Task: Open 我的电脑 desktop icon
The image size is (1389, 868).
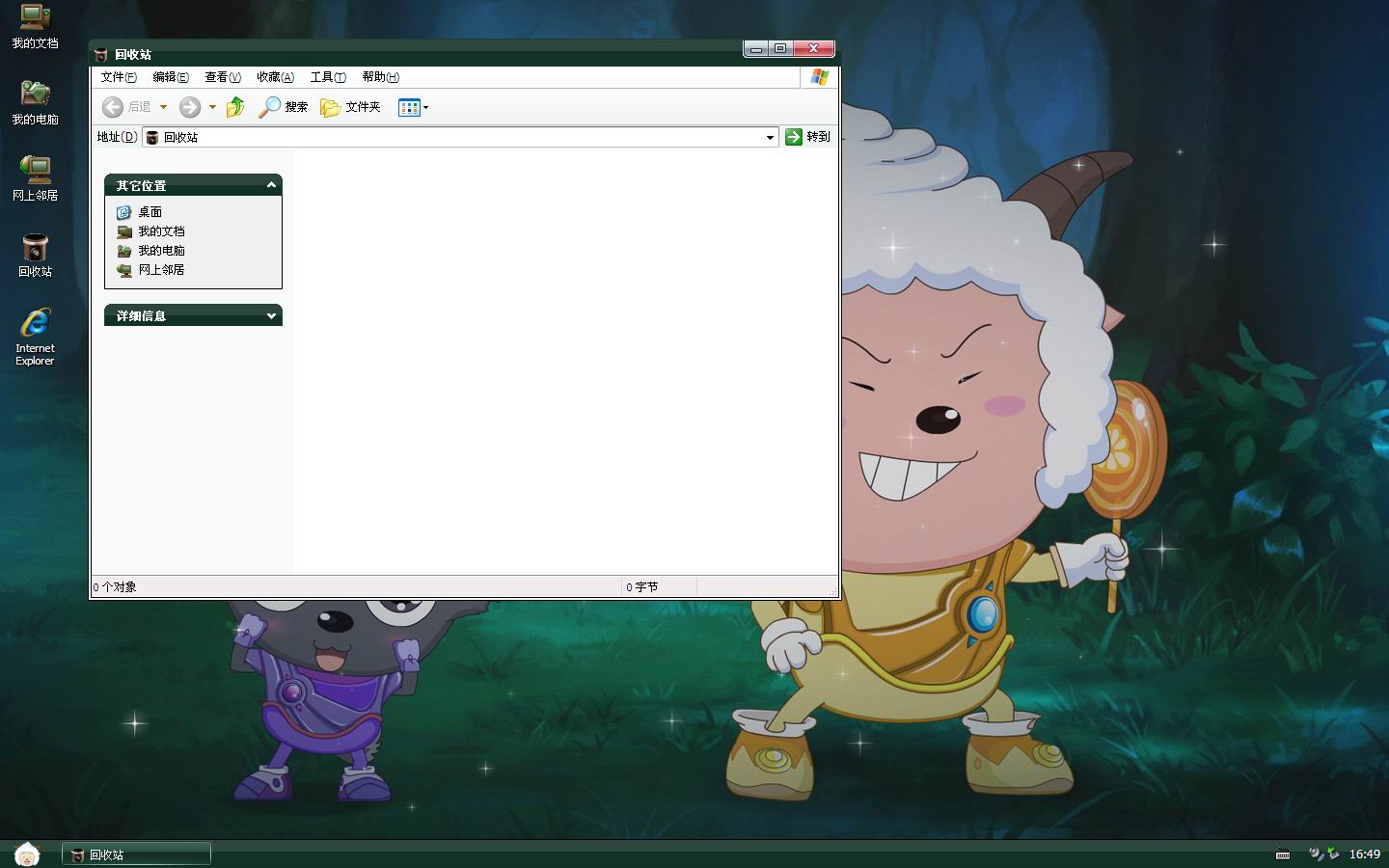Action: pos(35,102)
